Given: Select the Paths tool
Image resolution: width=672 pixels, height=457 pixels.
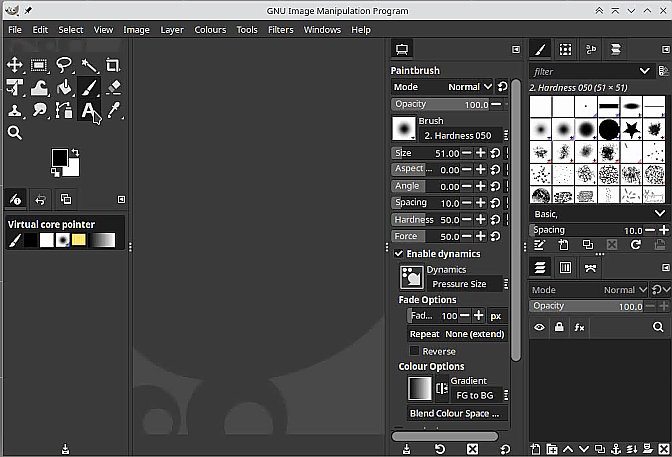Looking at the screenshot, I should tap(64, 110).
